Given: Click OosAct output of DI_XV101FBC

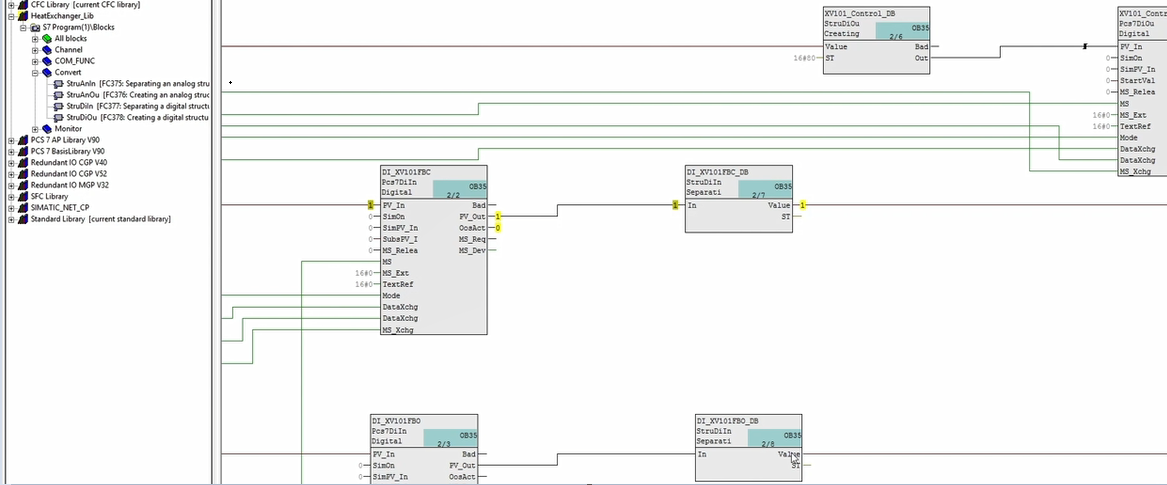Looking at the screenshot, I should coord(473,228).
